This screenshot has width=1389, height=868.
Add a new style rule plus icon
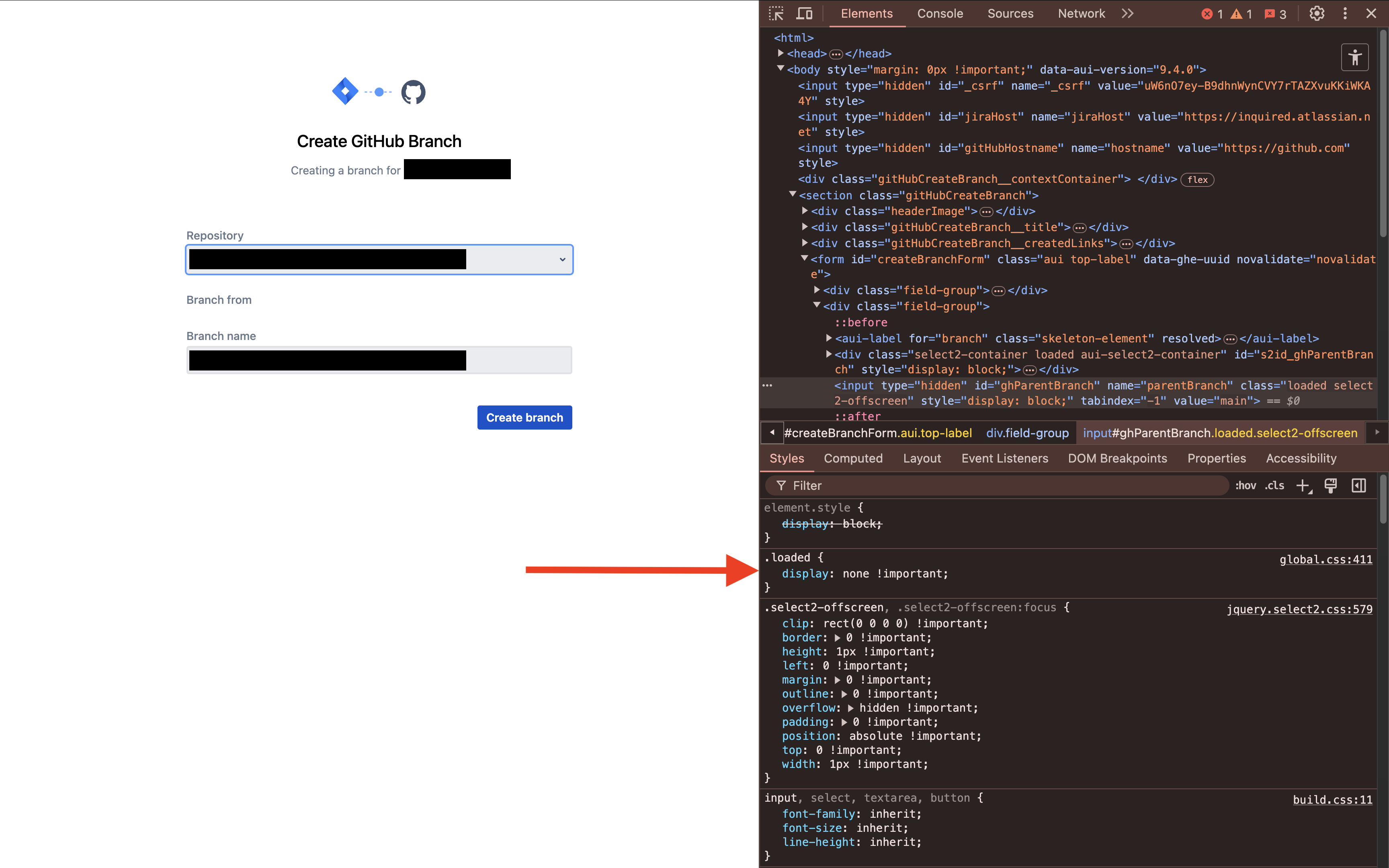[1304, 486]
